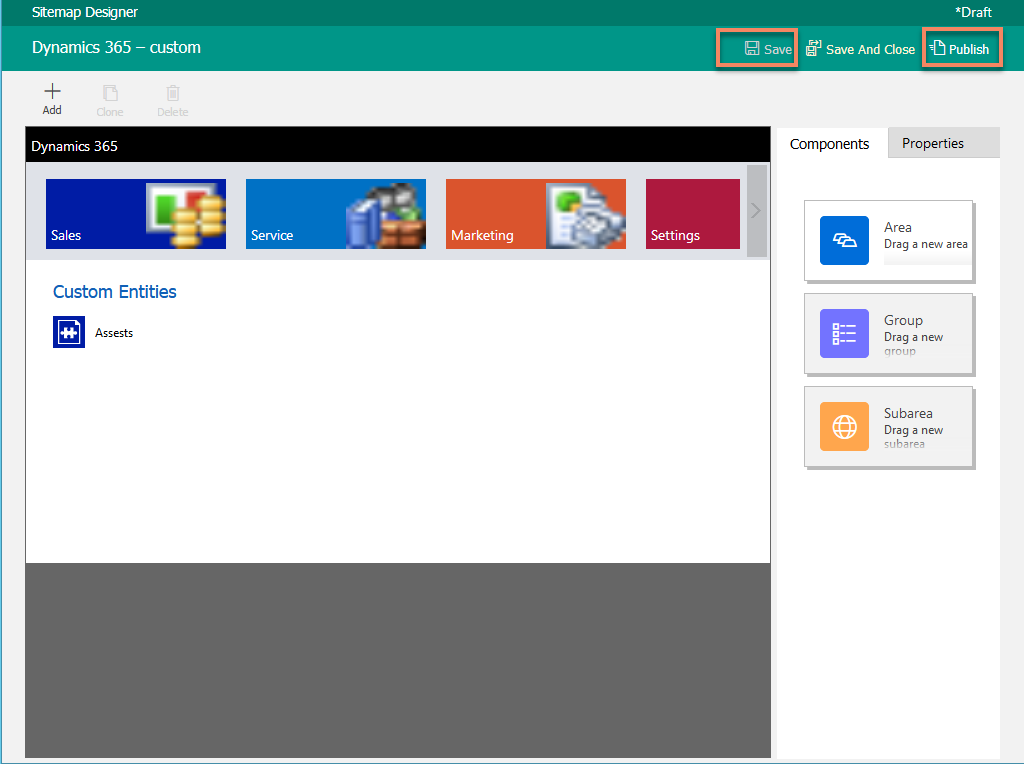Image resolution: width=1024 pixels, height=764 pixels.
Task: Click the Area component icon
Action: (x=844, y=240)
